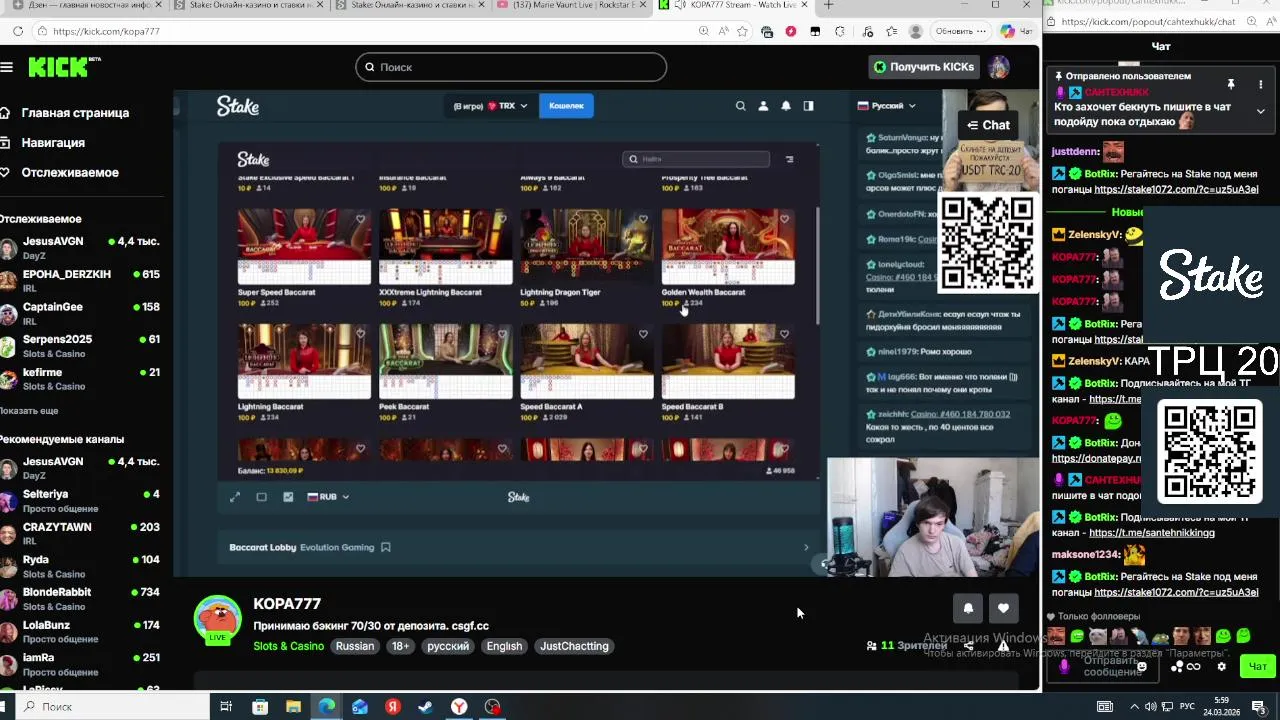The height and width of the screenshot is (720, 1280).
Task: Show hidden system tray icons
Action: click(1134, 707)
